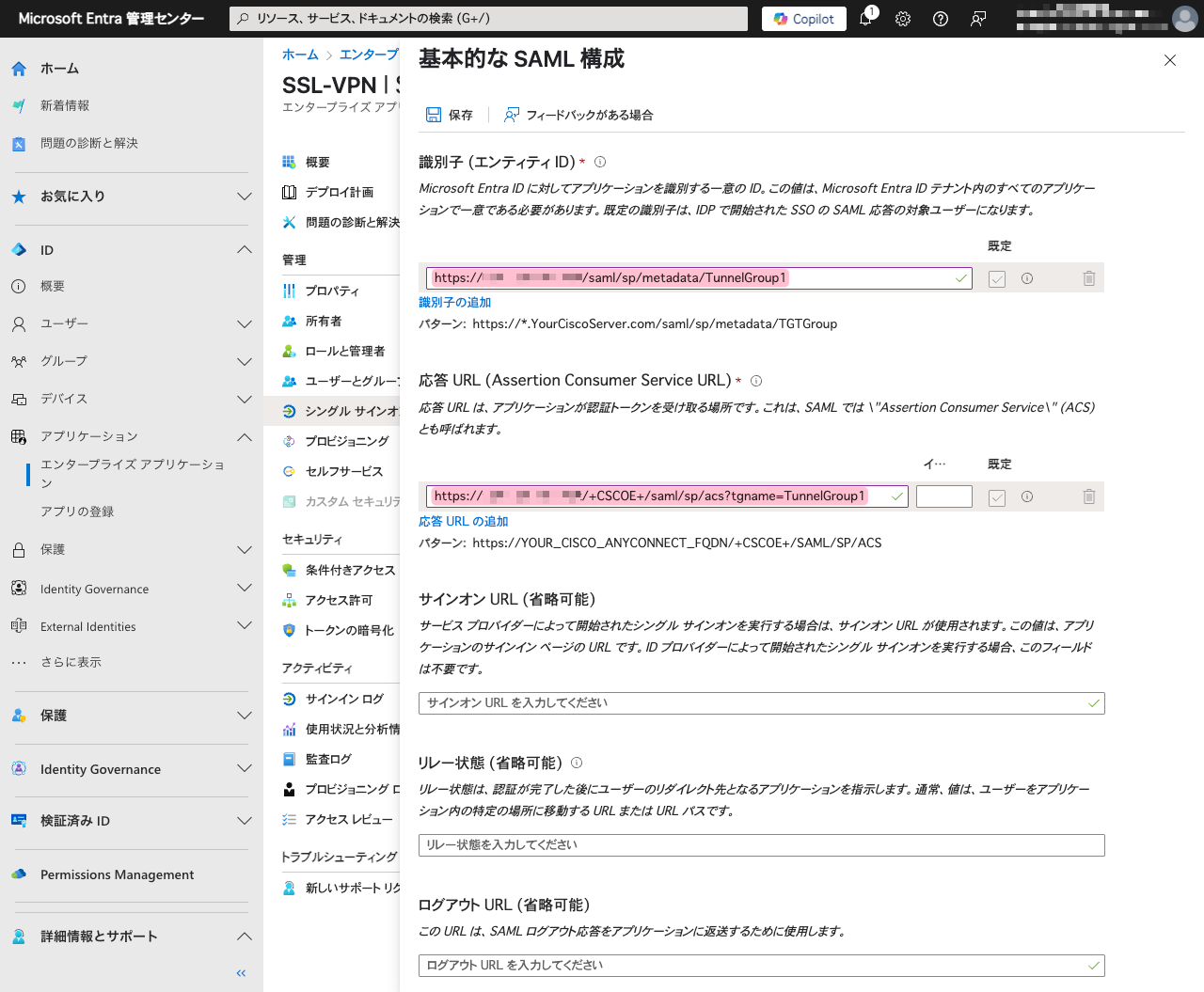Image resolution: width=1204 pixels, height=992 pixels.
Task: Expand the ユーザー menu
Action: [x=245, y=323]
